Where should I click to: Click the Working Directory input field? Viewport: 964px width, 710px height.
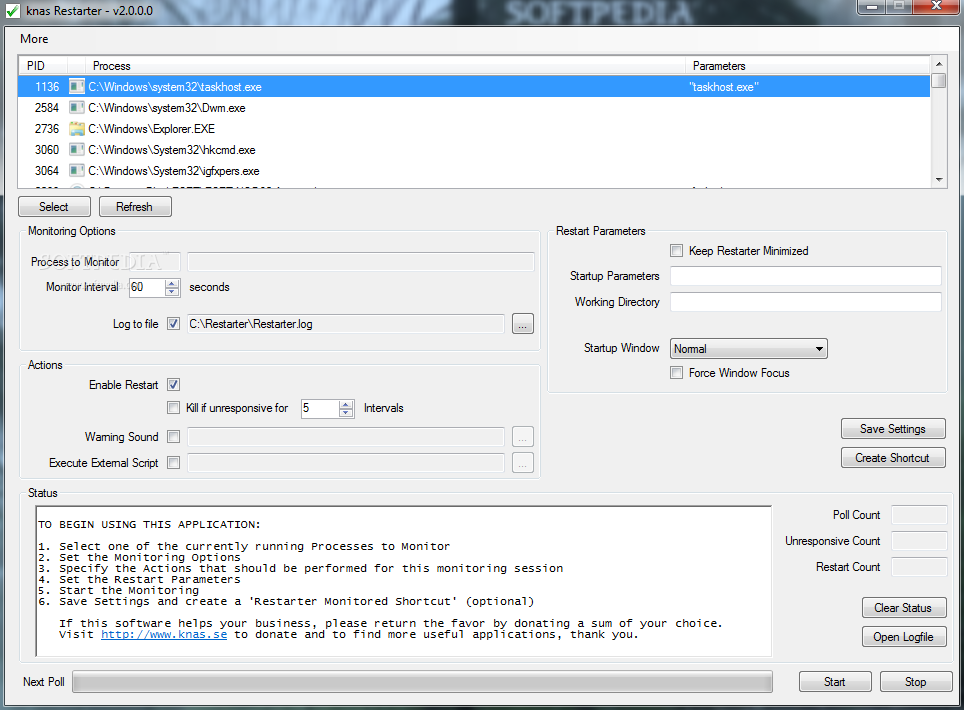coord(805,301)
